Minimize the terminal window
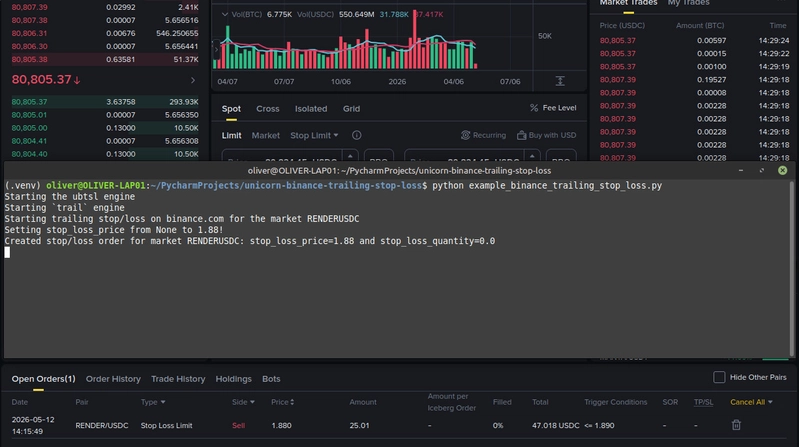 [741, 170]
